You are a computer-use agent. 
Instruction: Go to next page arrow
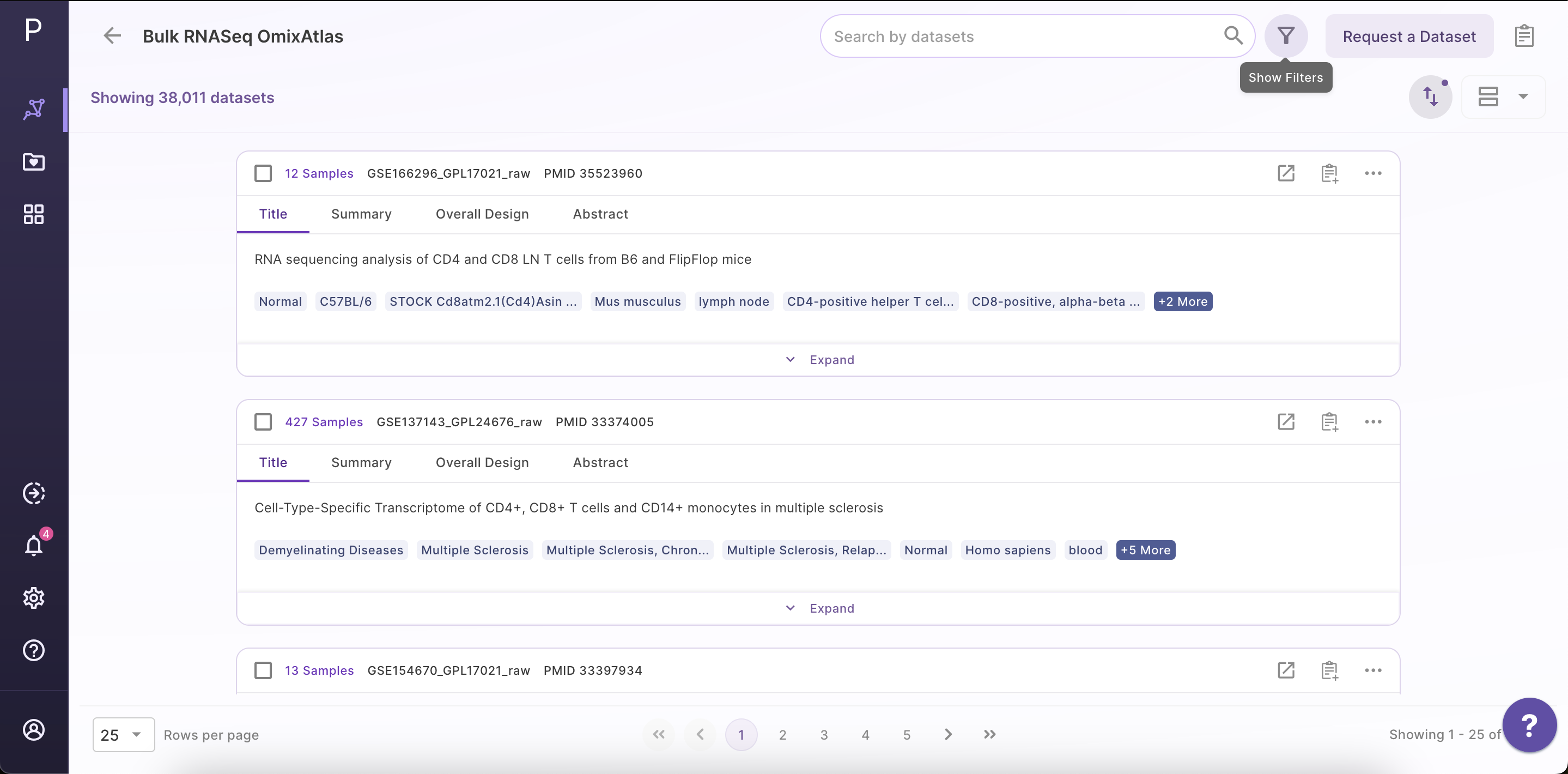(x=948, y=734)
